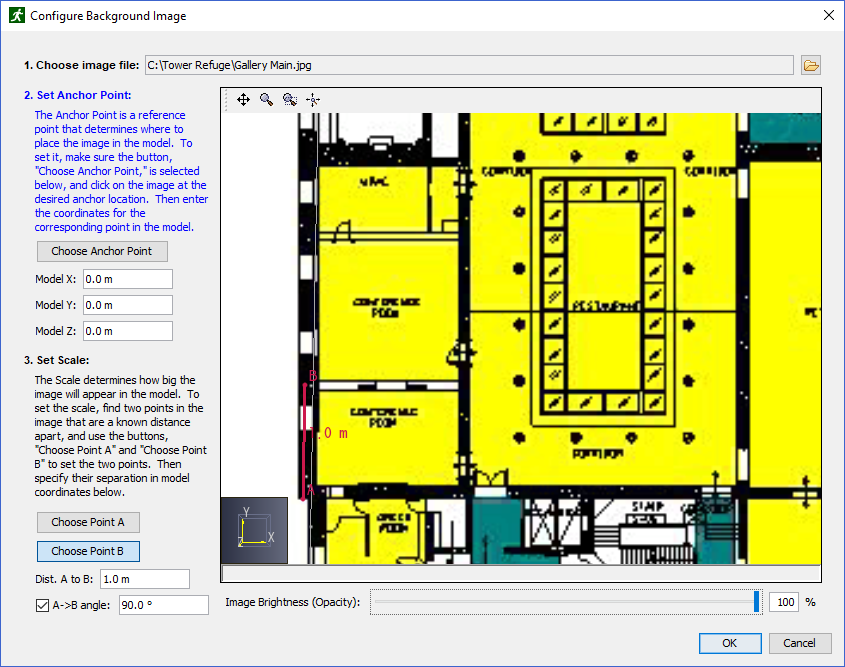Click the 'Model Y:' label
Image resolution: width=845 pixels, height=667 pixels.
[56, 305]
